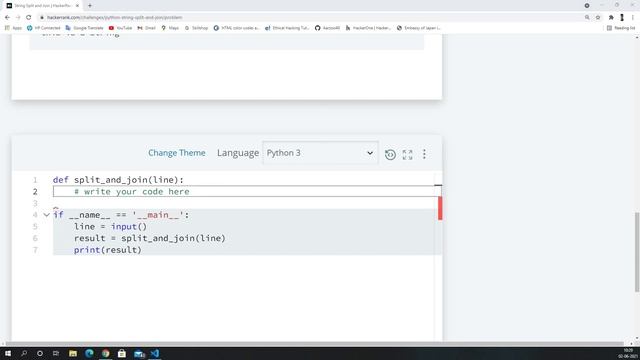Open the Google Translate bookmark
This screenshot has width=640, height=360.
point(84,28)
